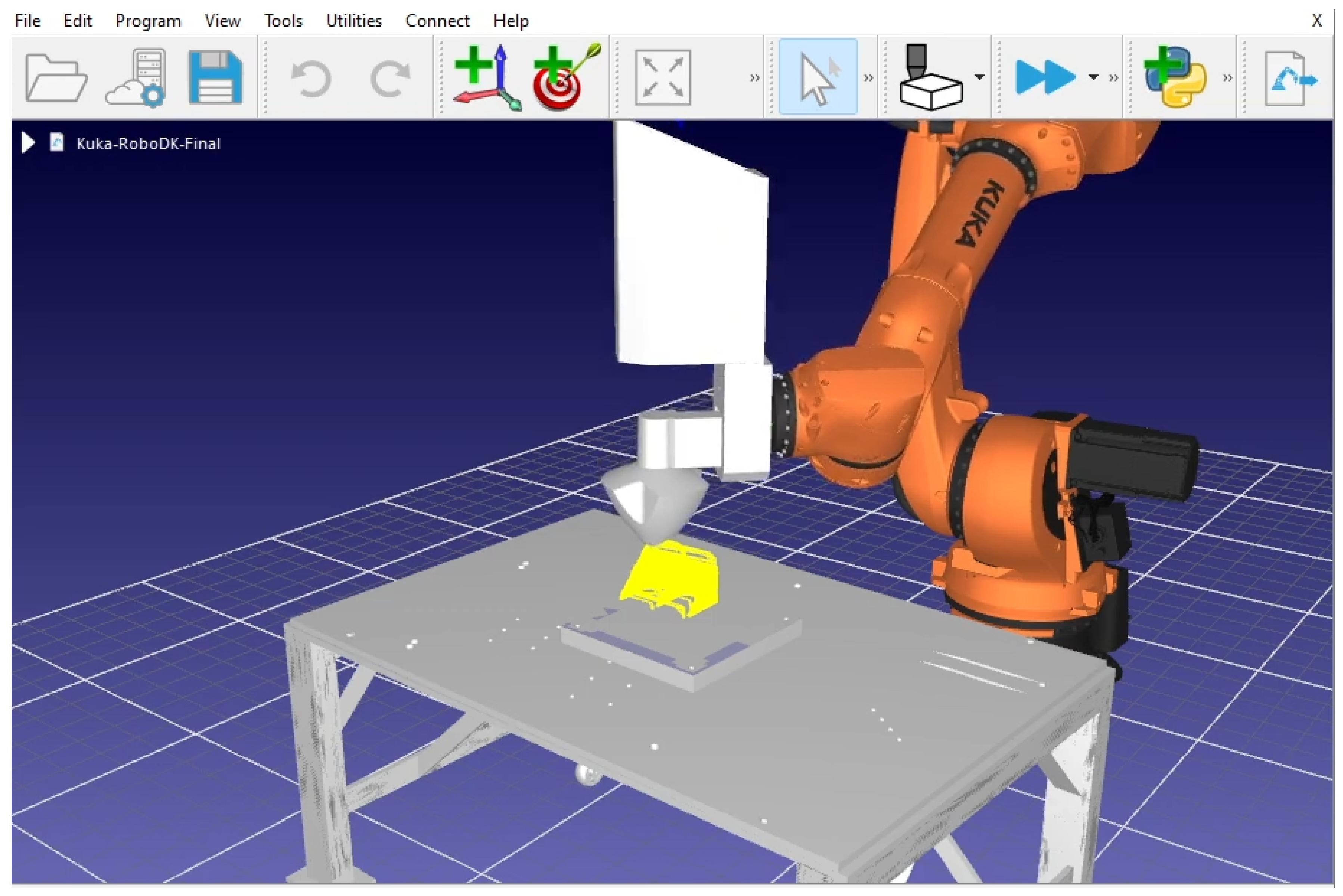This screenshot has height=896, width=1343.
Task: Fit all items in view
Action: (x=663, y=78)
